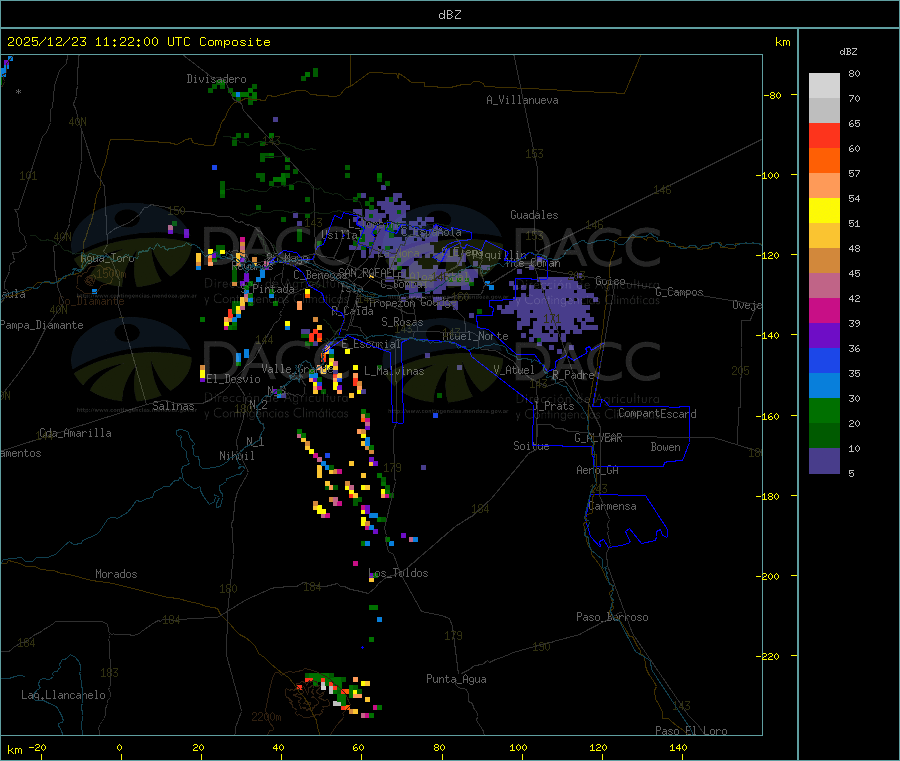Click the Nihuil location label

[236, 456]
